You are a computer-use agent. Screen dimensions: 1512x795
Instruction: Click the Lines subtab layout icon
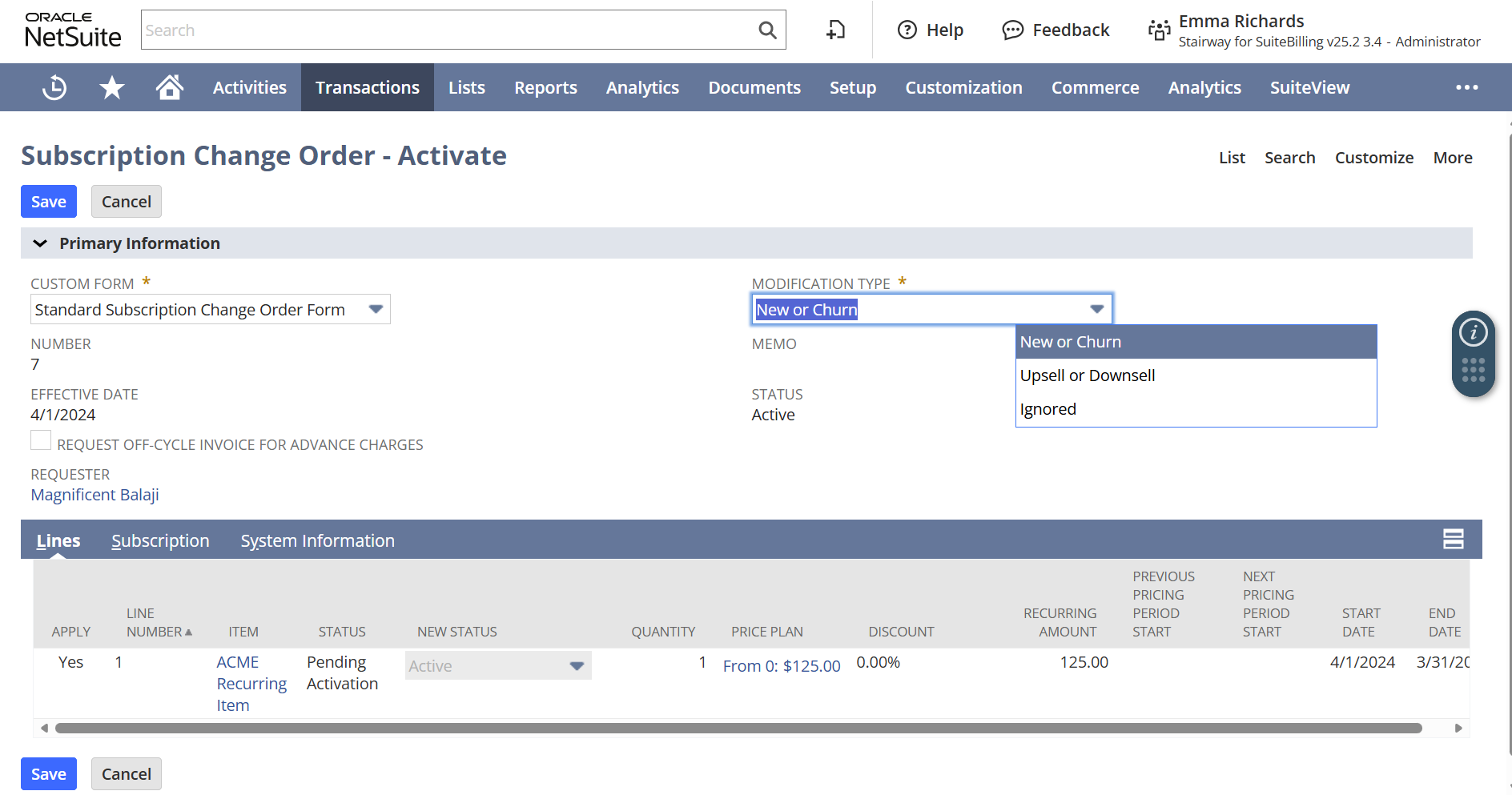(1453, 540)
